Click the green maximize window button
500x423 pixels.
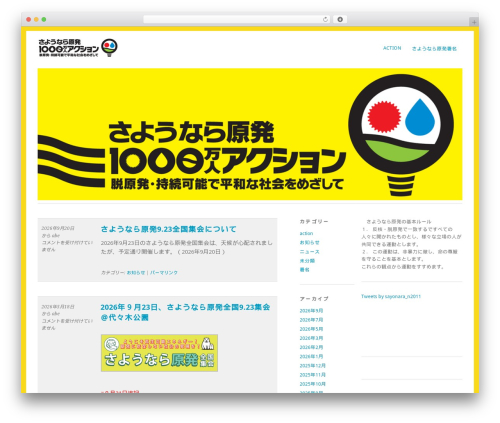coord(44,19)
